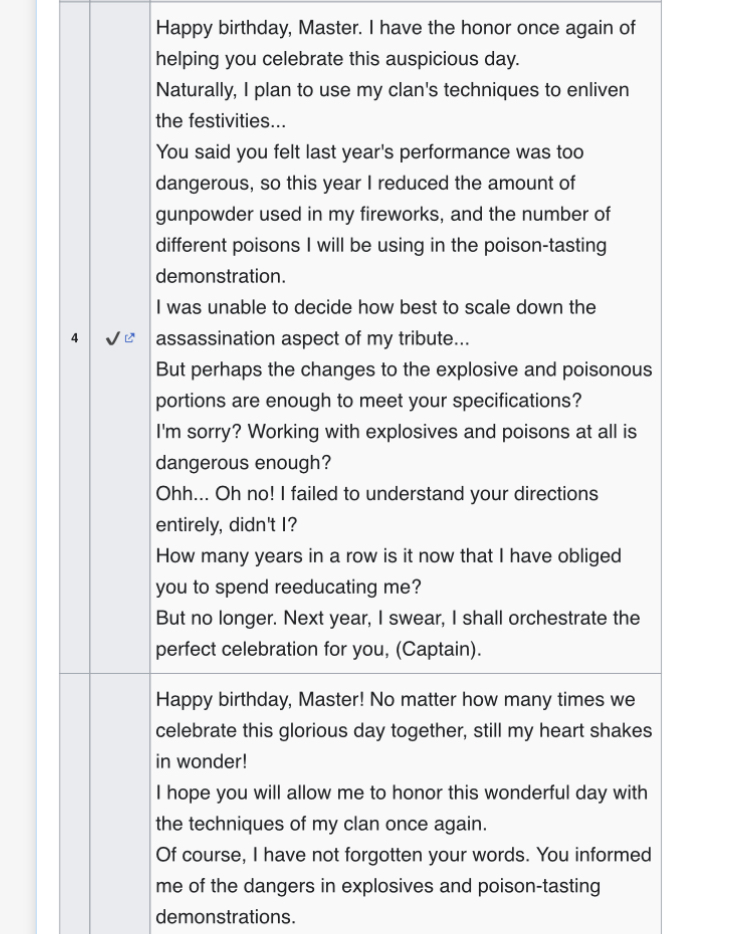Click the line 'I hope you will allow me to honor'
750x934 pixels.
(x=401, y=793)
